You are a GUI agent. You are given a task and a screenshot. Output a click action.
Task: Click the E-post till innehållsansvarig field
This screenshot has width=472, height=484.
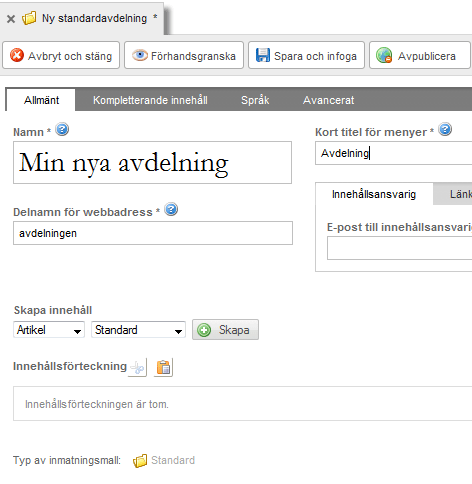399,248
